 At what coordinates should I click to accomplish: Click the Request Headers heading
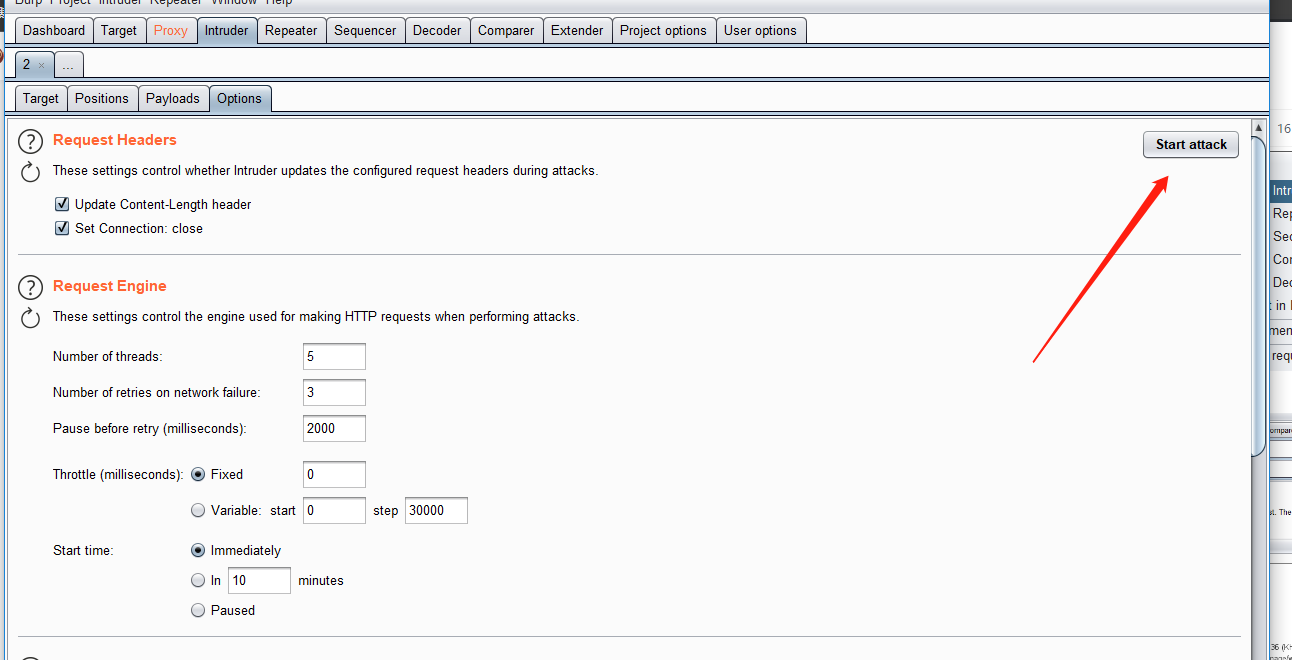[115, 140]
